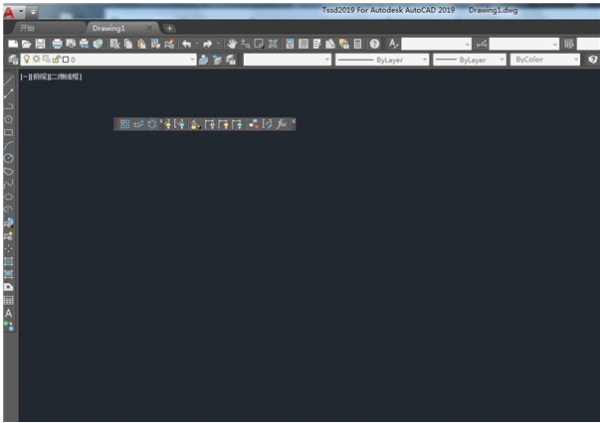Image resolution: width=600 pixels, height=423 pixels.
Task: Click the Open file folder icon
Action: click(x=26, y=44)
